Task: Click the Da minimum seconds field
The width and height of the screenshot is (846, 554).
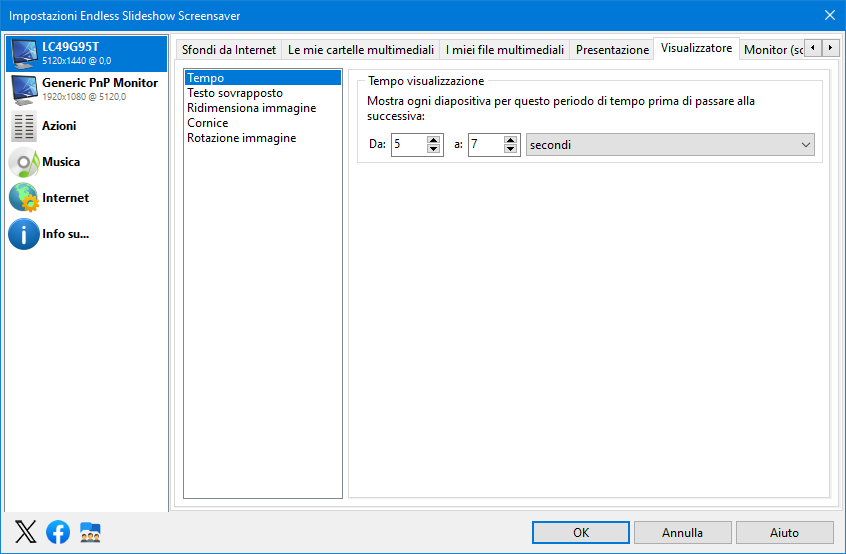Action: 409,145
